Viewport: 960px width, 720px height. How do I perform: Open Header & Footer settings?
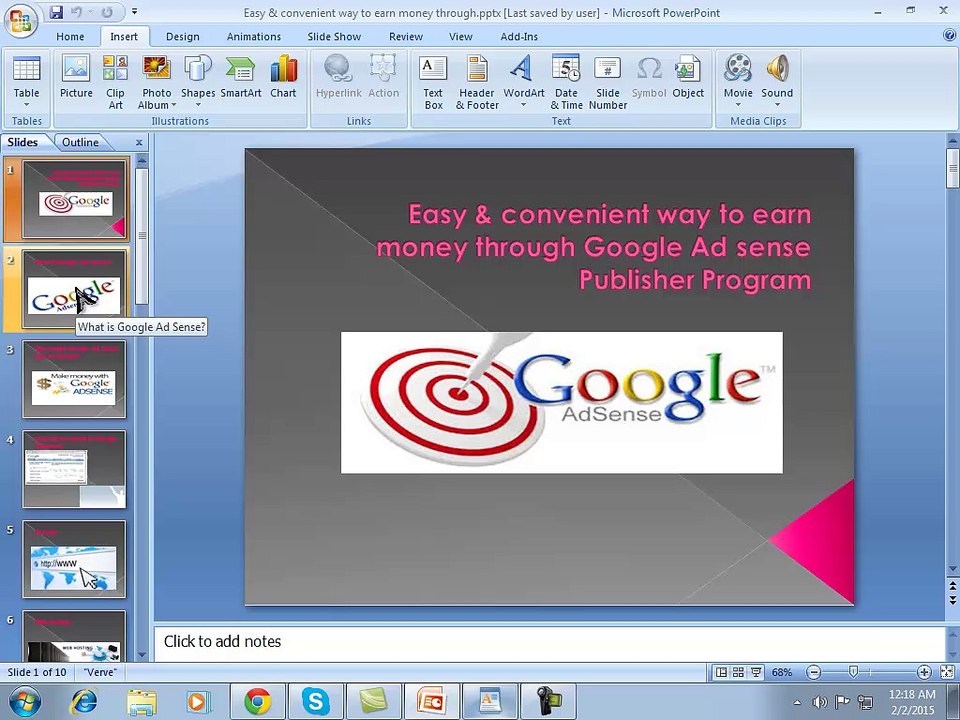point(477,82)
